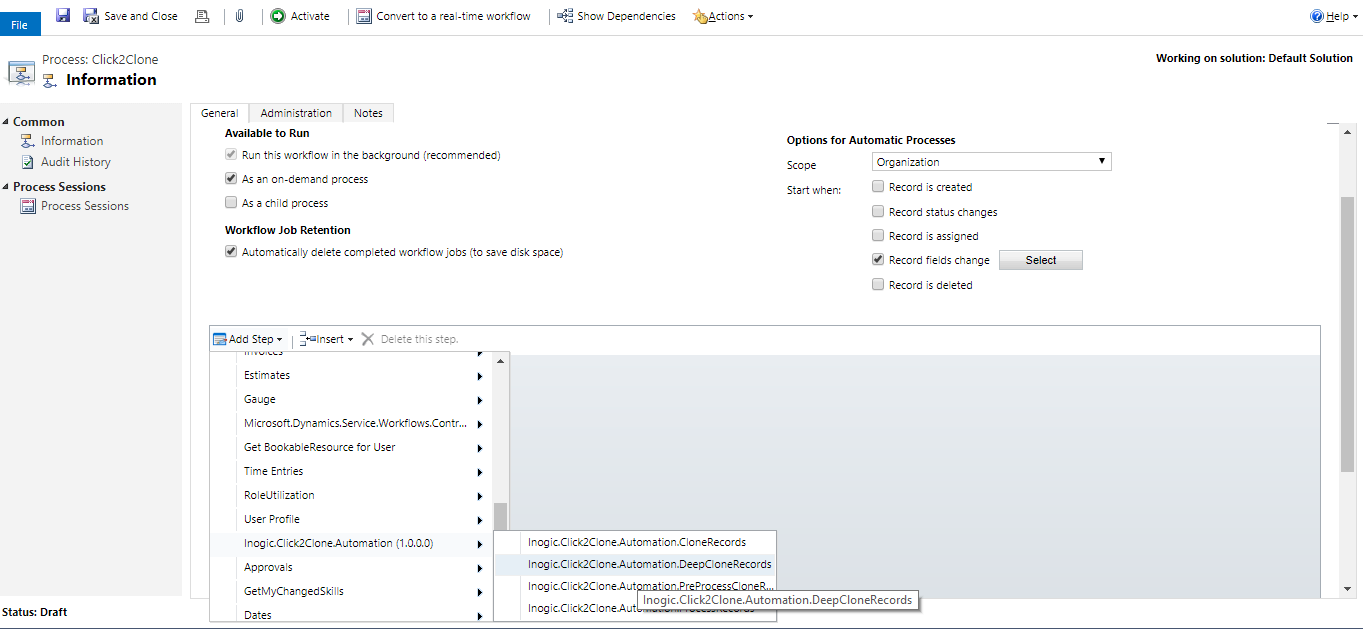Click Save and Close in toolbar
This screenshot has height=629, width=1363.
click(x=131, y=16)
